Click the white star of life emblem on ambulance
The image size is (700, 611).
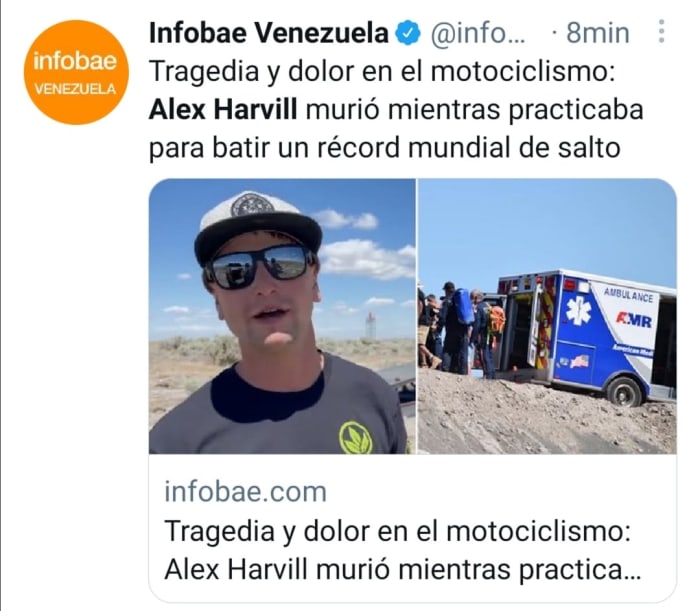click(x=579, y=310)
